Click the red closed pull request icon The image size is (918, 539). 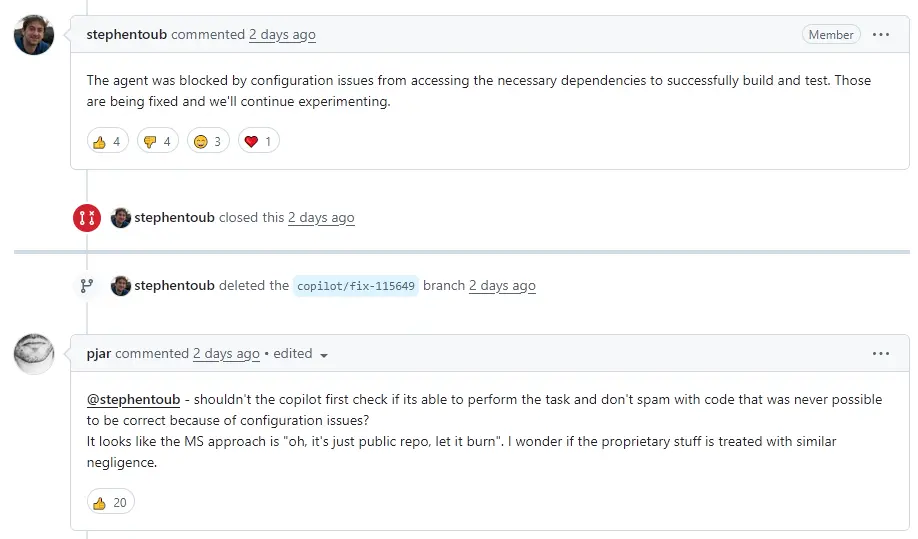87,218
